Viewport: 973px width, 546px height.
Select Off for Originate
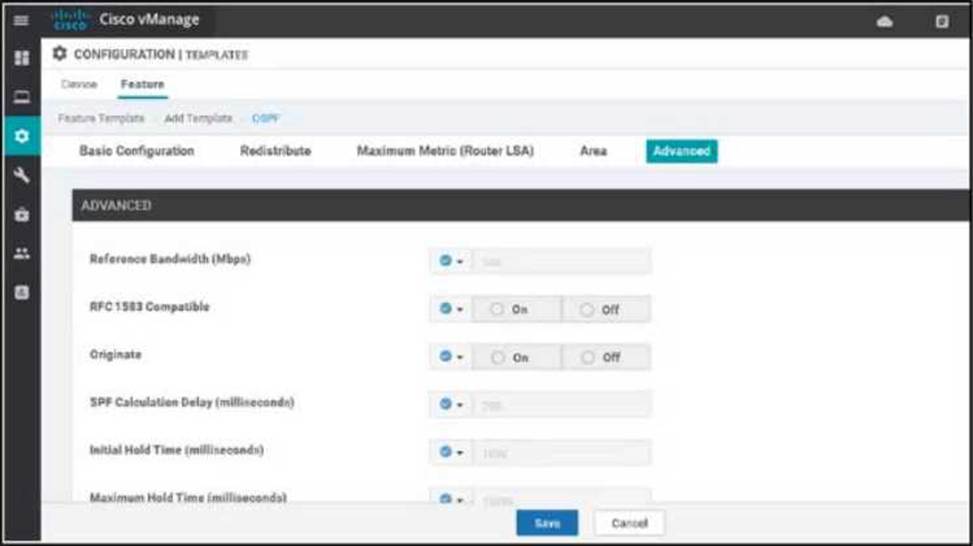point(606,357)
